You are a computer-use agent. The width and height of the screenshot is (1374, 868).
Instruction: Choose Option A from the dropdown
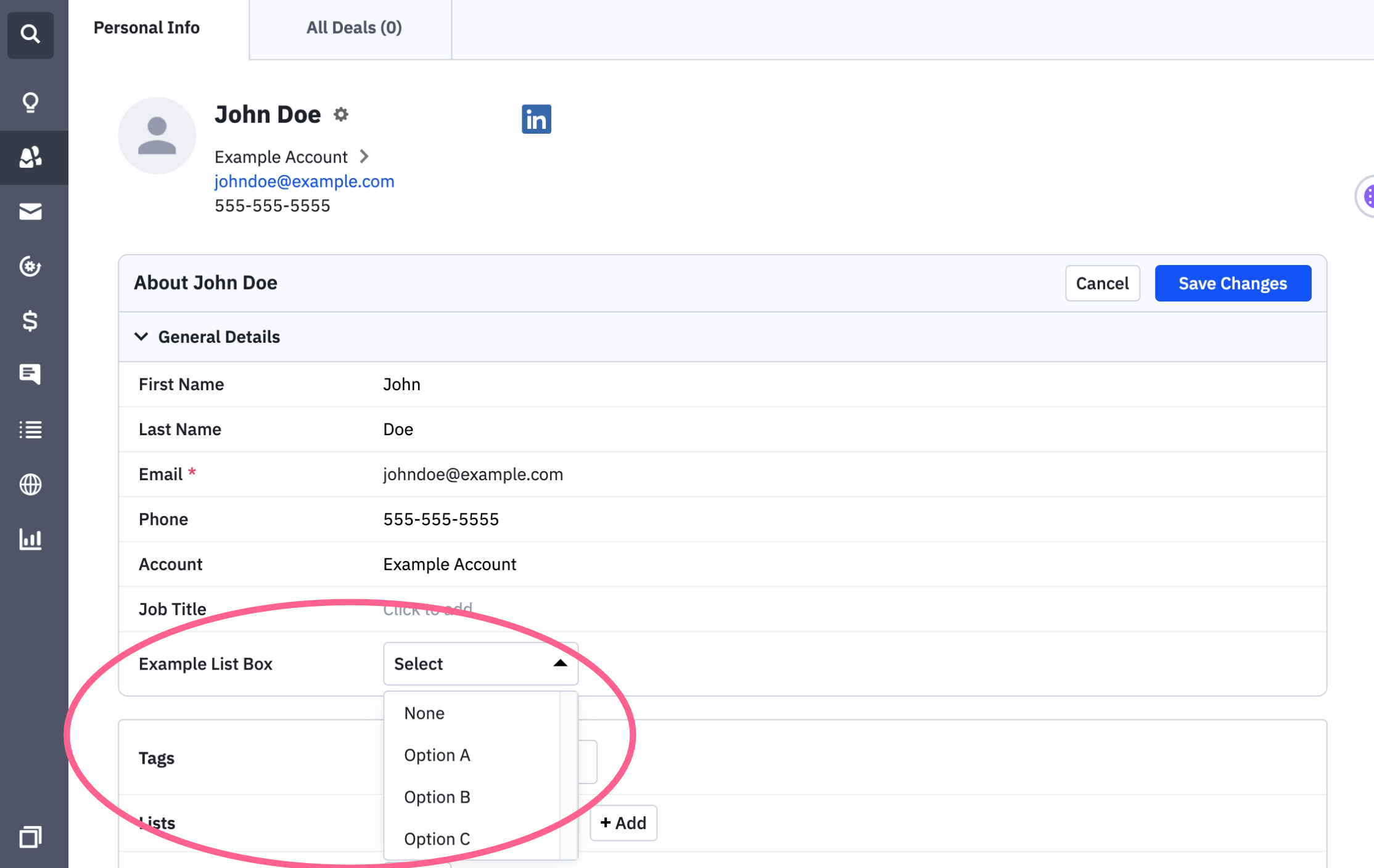point(472,755)
